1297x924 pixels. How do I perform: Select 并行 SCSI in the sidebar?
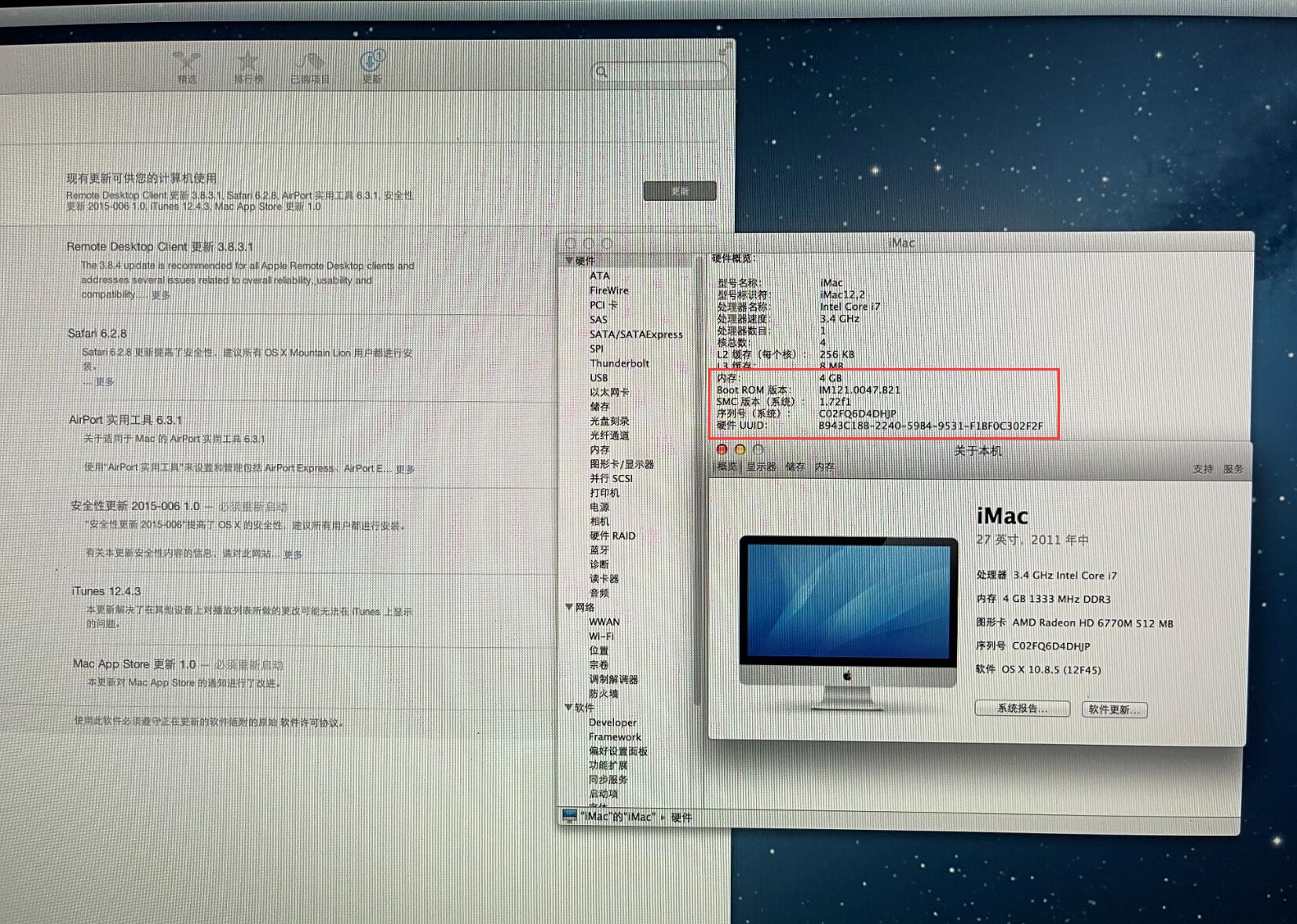pyautogui.click(x=611, y=478)
